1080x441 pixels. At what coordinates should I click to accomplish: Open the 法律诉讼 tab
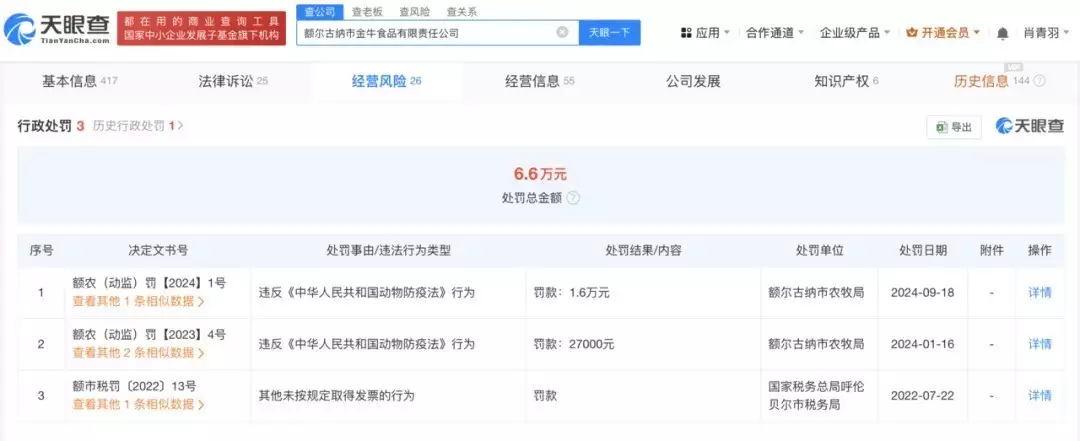pos(233,81)
